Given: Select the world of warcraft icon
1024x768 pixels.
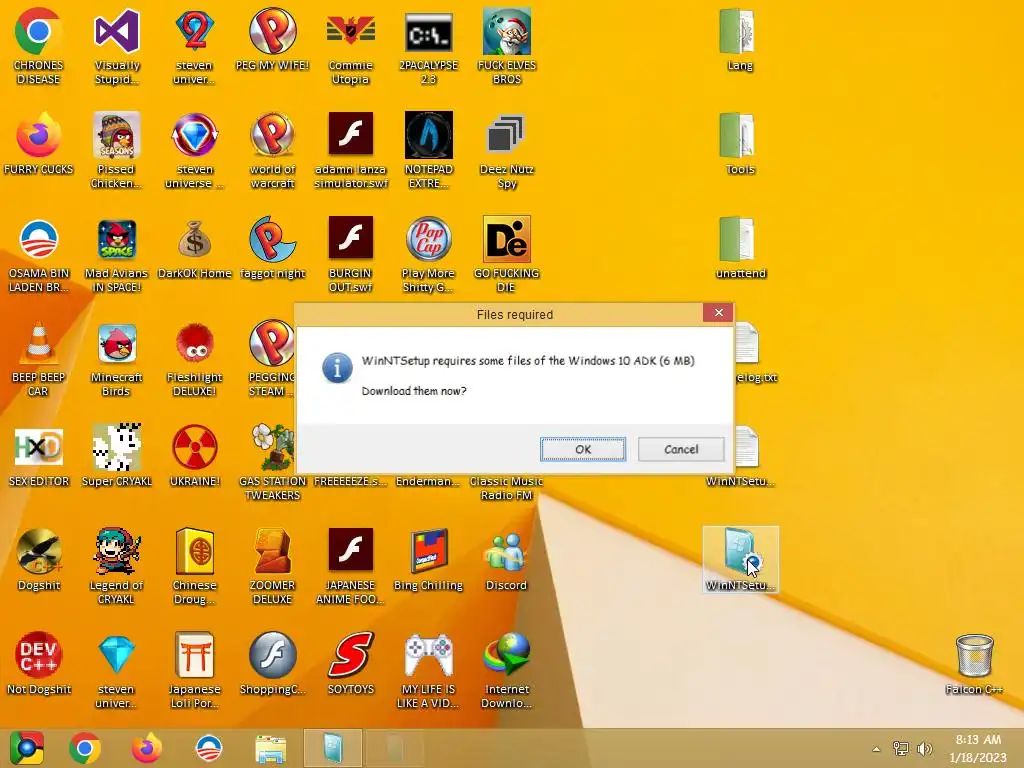Looking at the screenshot, I should point(272,150).
